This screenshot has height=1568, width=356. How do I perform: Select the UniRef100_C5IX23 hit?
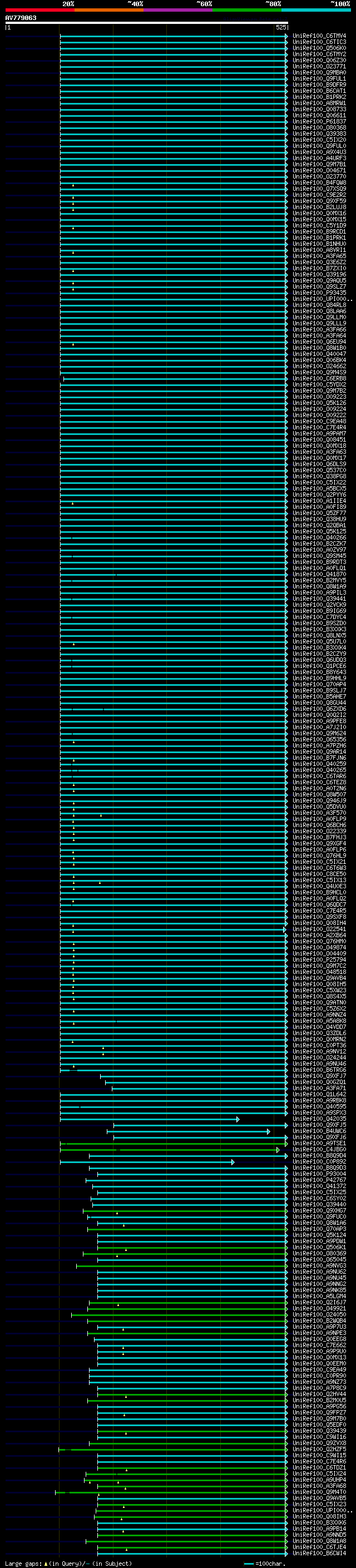[x=319, y=1504]
